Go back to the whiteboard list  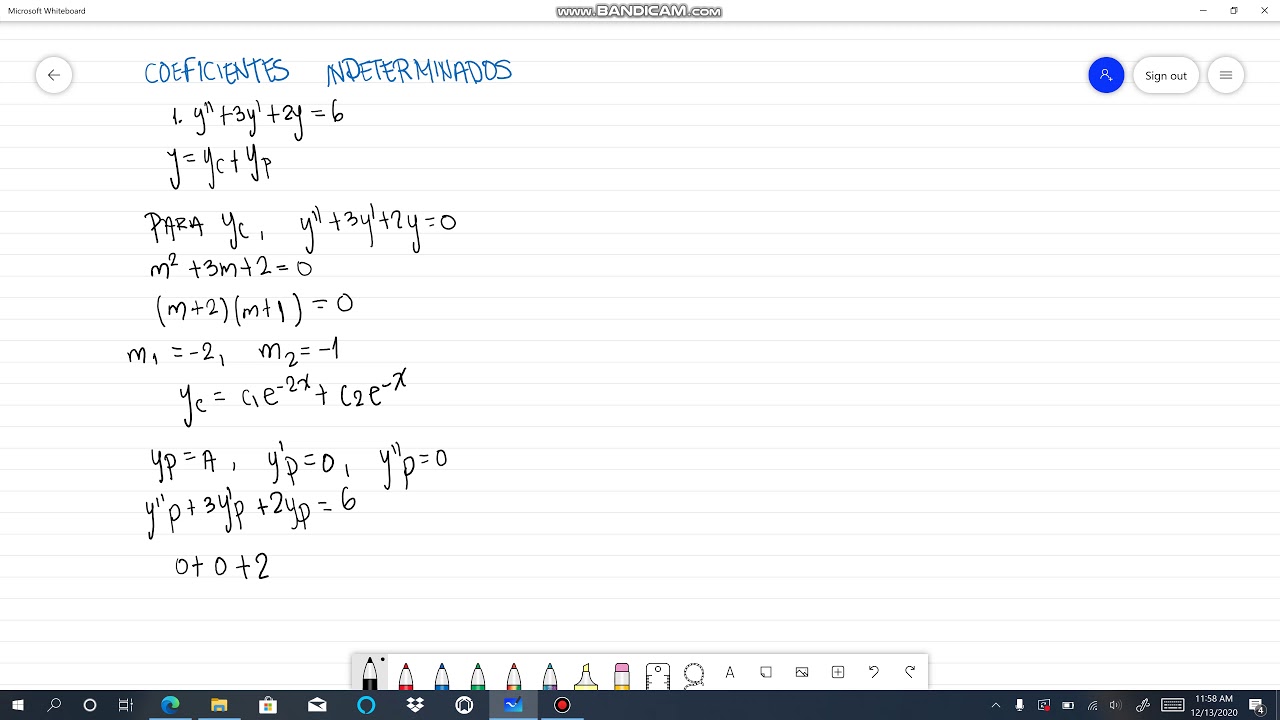54,75
